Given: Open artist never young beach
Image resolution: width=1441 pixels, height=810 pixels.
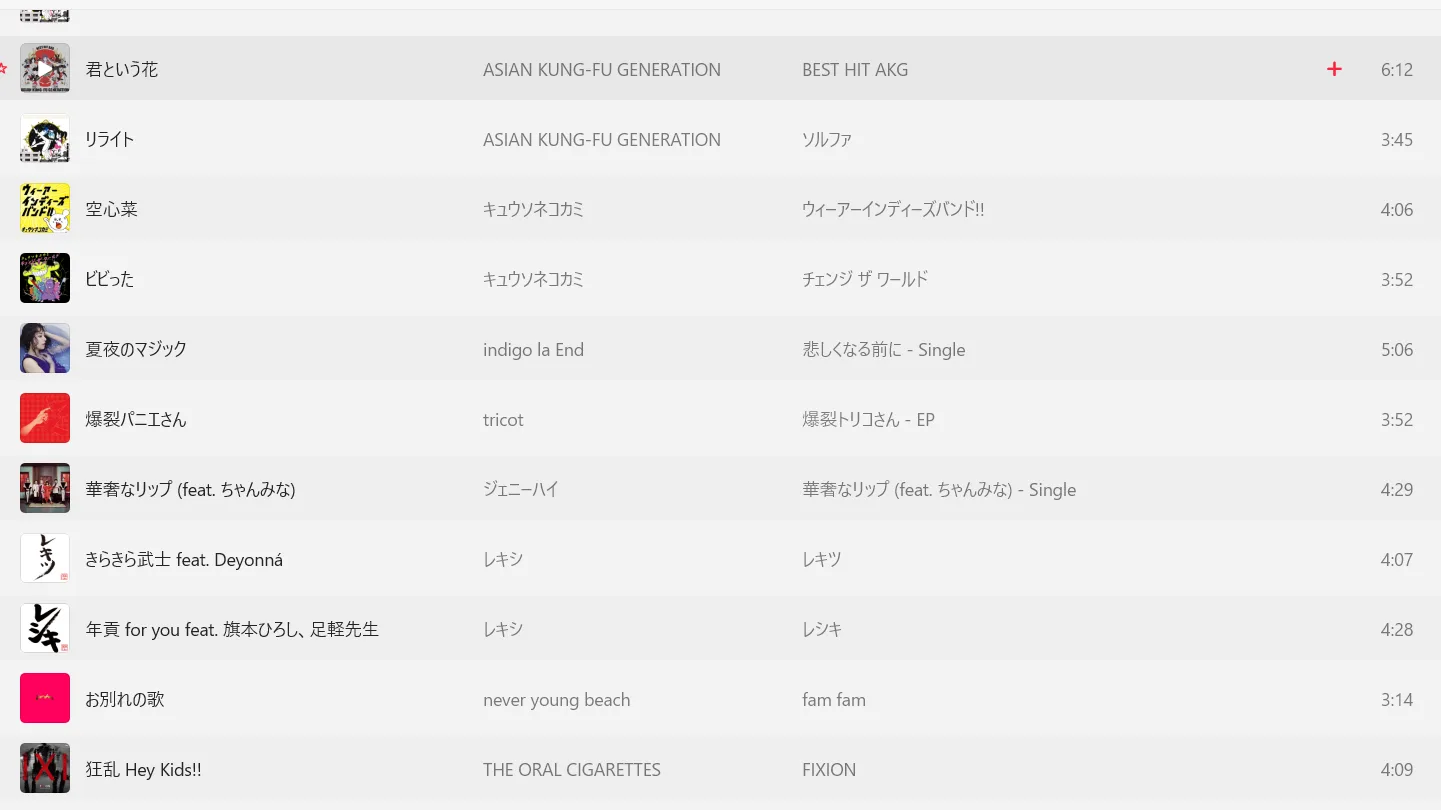Looking at the screenshot, I should (556, 700).
